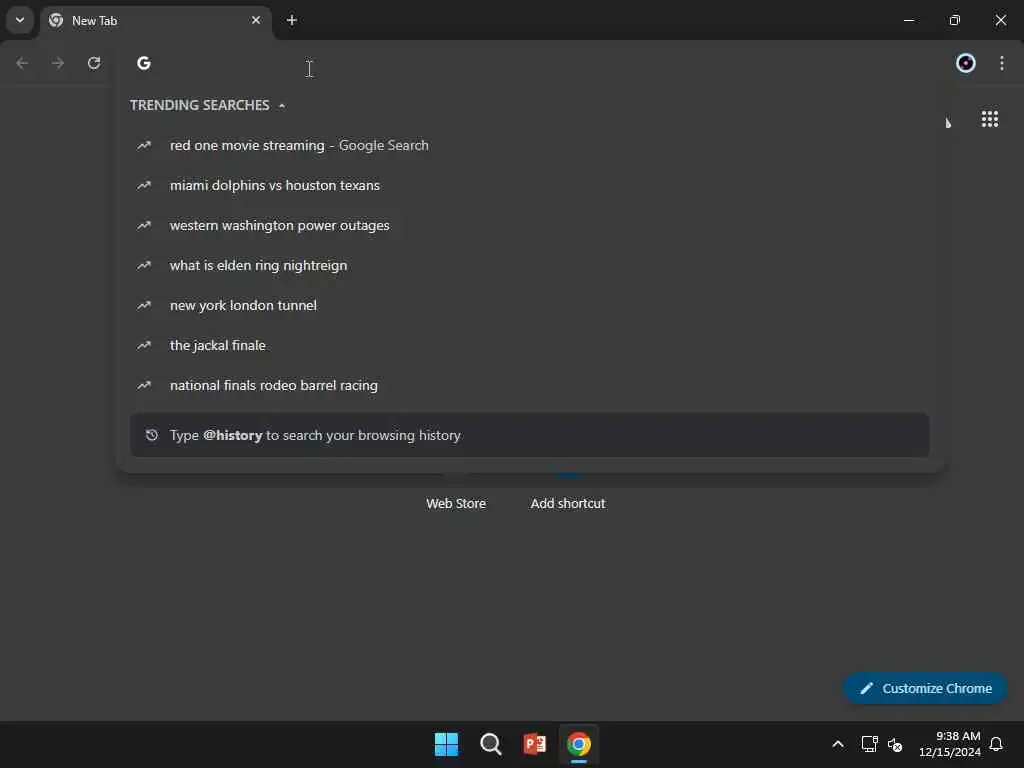The width and height of the screenshot is (1024, 768).
Task: Select suggestion western washington power outages
Action: pyautogui.click(x=530, y=225)
